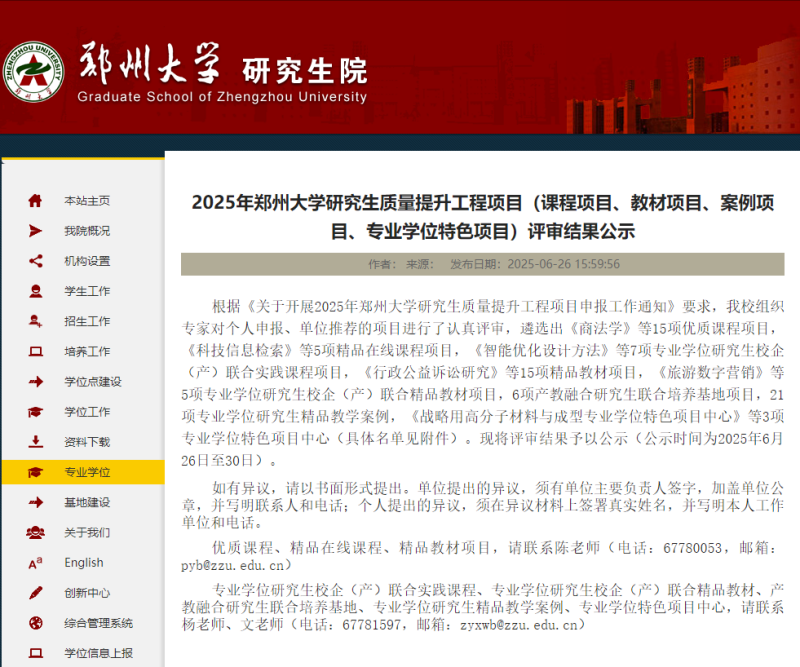Open 招生工作 in the sidebar
Viewport: 800px width, 667px height.
pos(87,321)
